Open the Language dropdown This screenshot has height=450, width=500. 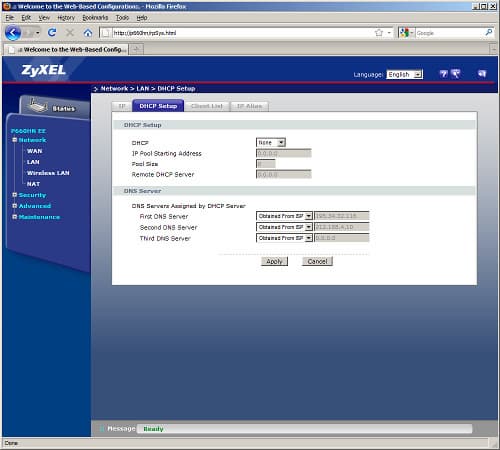pos(404,74)
